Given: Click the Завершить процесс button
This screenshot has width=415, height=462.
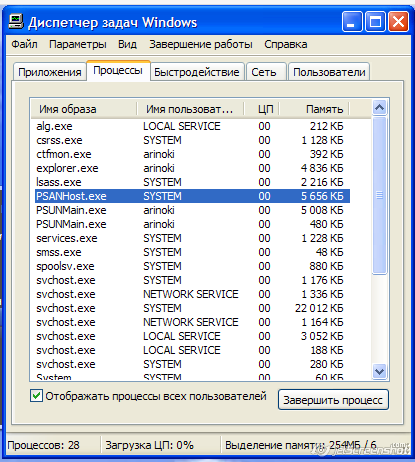Looking at the screenshot, I should (333, 400).
